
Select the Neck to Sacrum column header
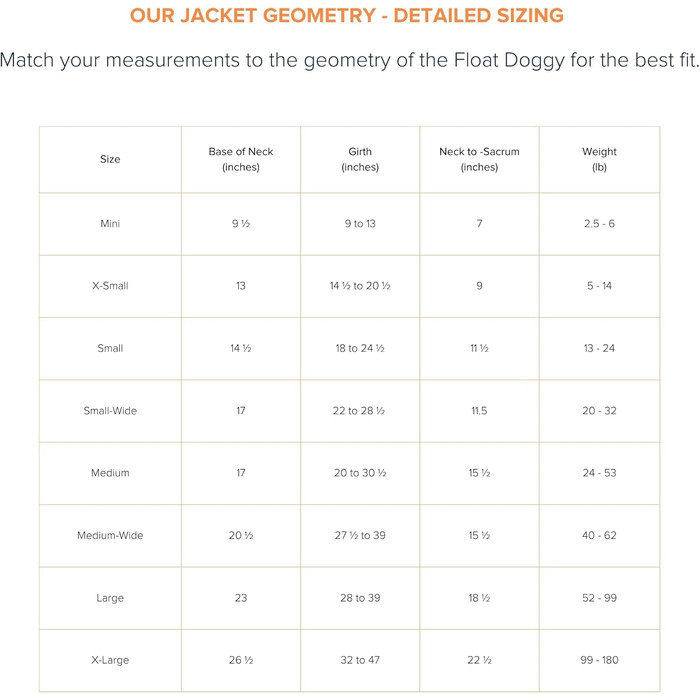pyautogui.click(x=479, y=160)
